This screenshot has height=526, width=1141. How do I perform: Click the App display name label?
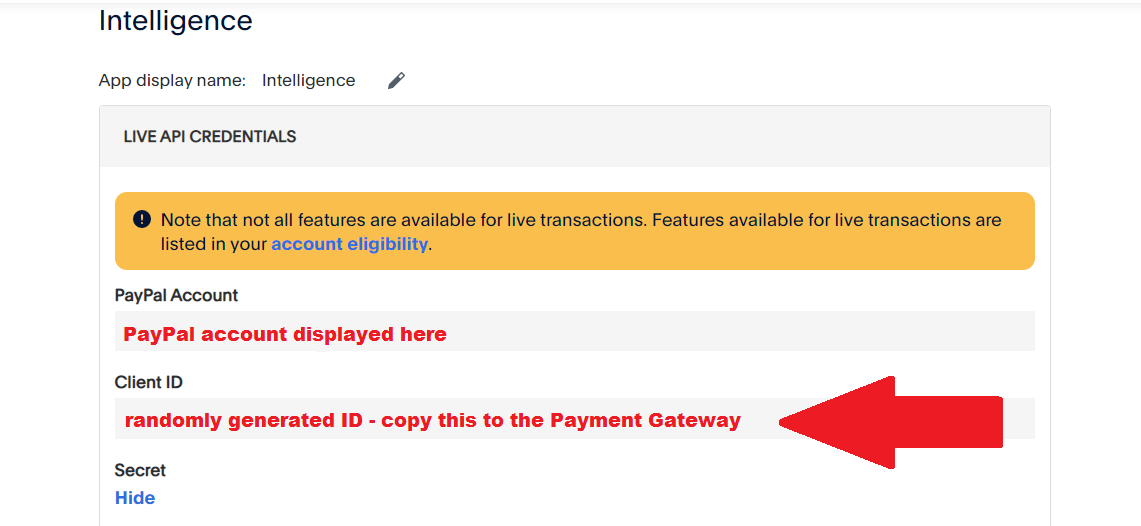tap(172, 81)
